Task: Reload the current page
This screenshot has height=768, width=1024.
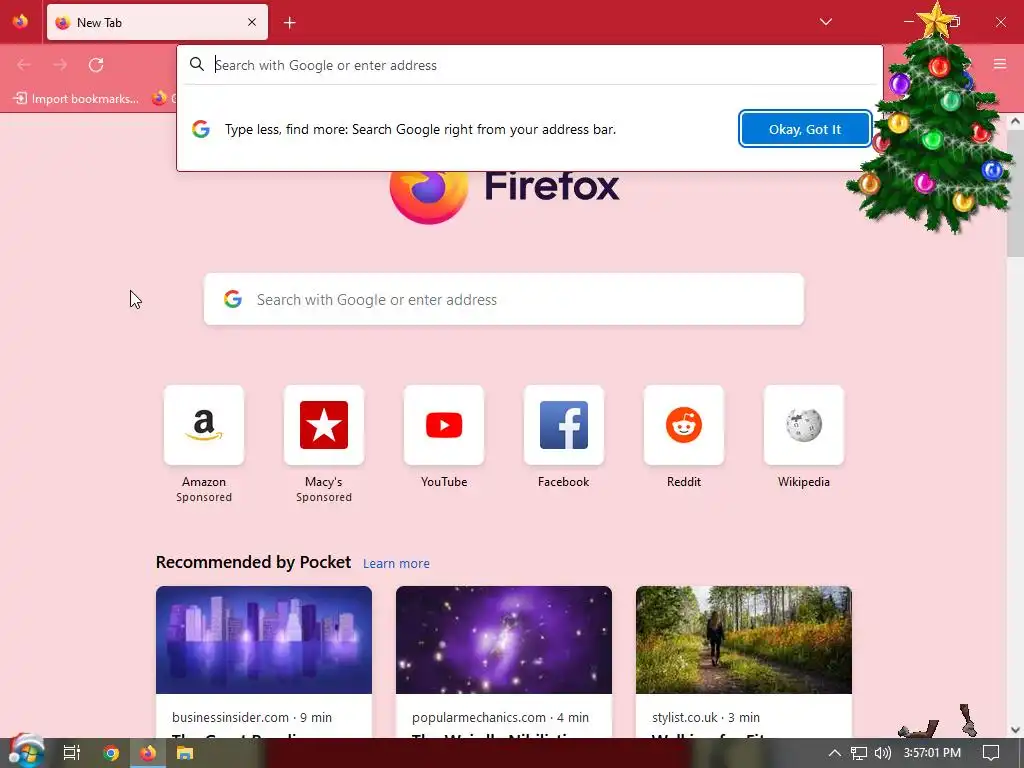Action: (x=96, y=65)
